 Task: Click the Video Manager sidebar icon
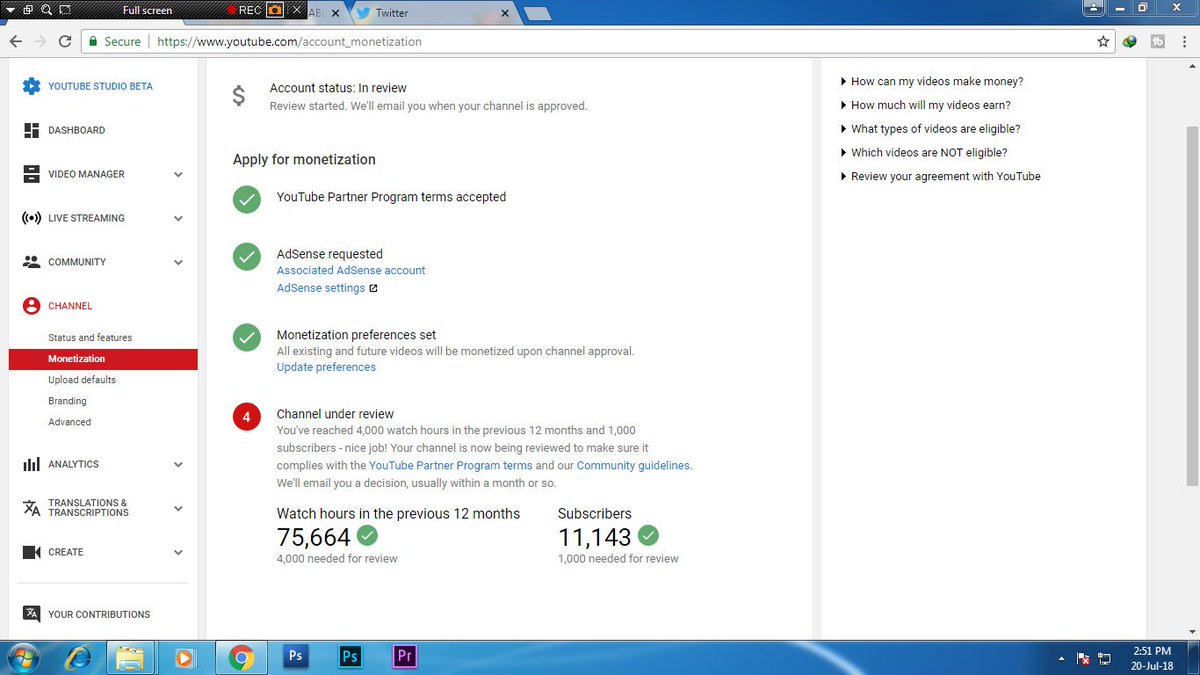pyautogui.click(x=31, y=174)
